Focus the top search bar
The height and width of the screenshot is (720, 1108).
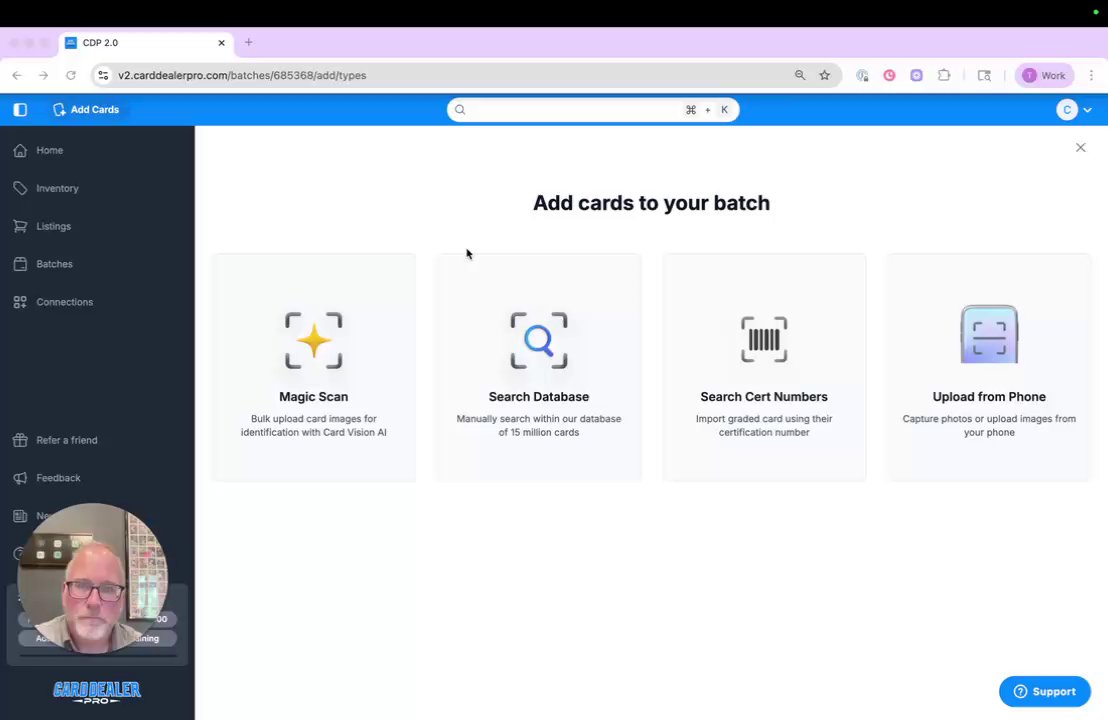593,110
